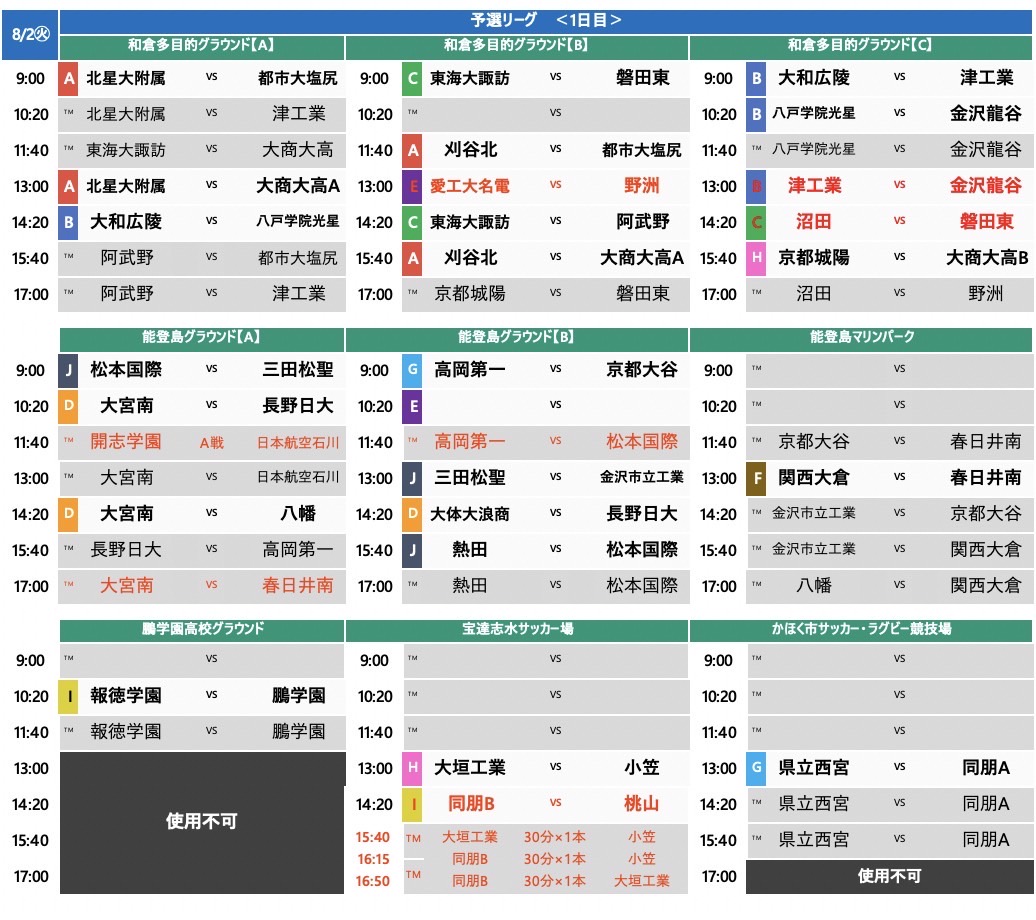Select the blue G badge beside 県立西宮
1036x920 pixels.
[x=756, y=768]
